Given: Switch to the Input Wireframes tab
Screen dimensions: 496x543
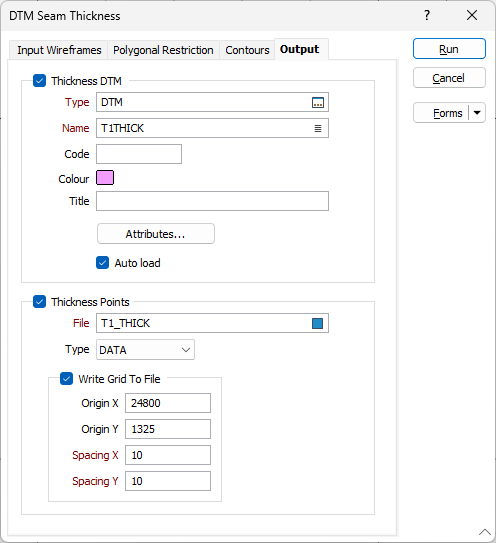Looking at the screenshot, I should (x=59, y=50).
